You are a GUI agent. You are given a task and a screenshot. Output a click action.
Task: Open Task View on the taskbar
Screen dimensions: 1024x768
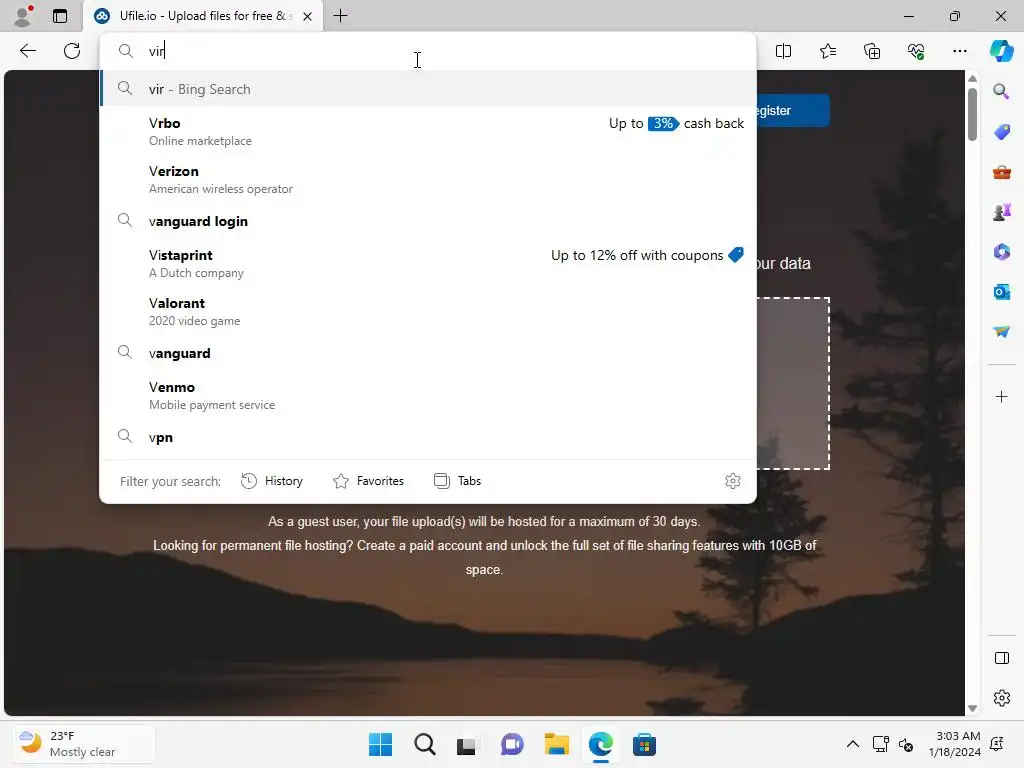click(x=468, y=744)
